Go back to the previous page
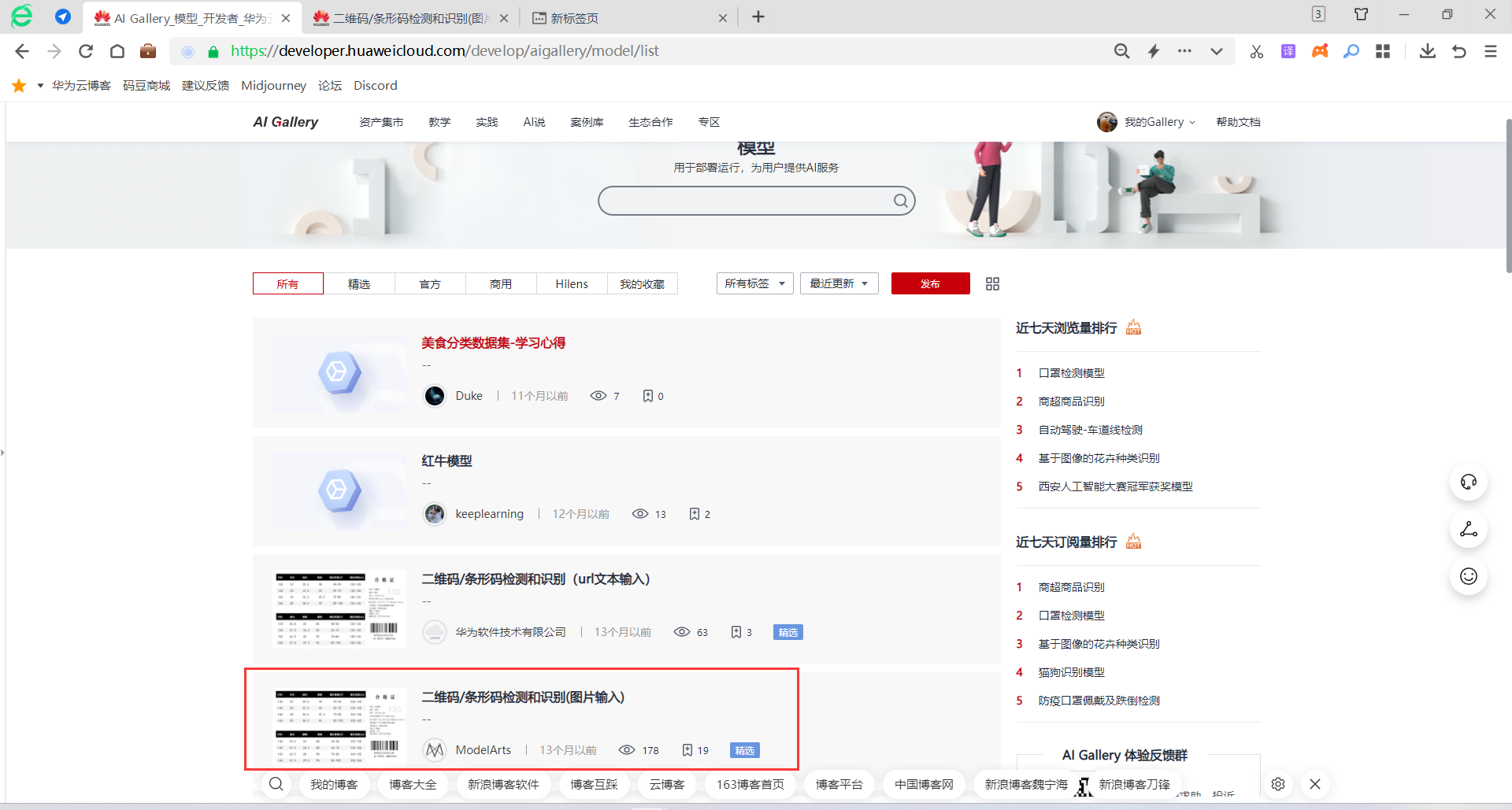The image size is (1512, 810). pyautogui.click(x=22, y=51)
